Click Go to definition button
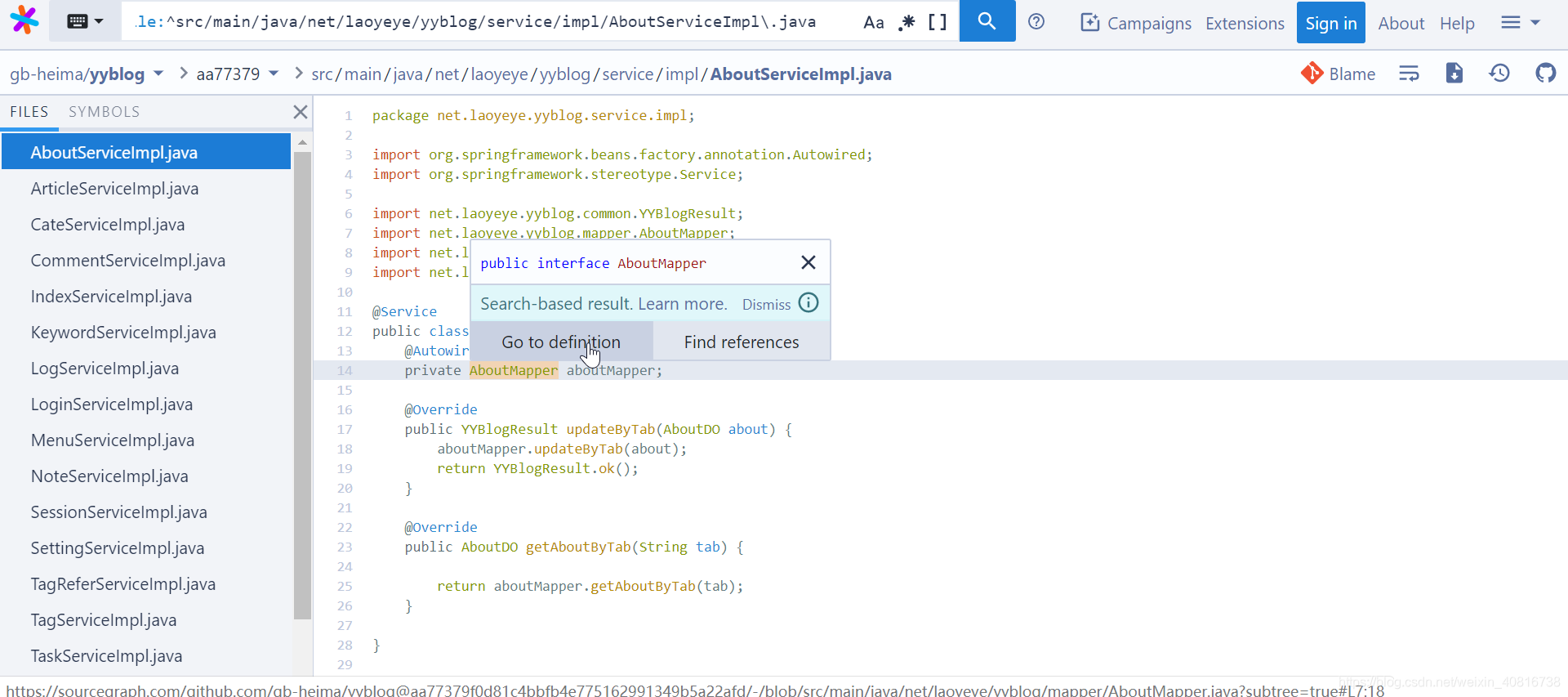 [561, 342]
